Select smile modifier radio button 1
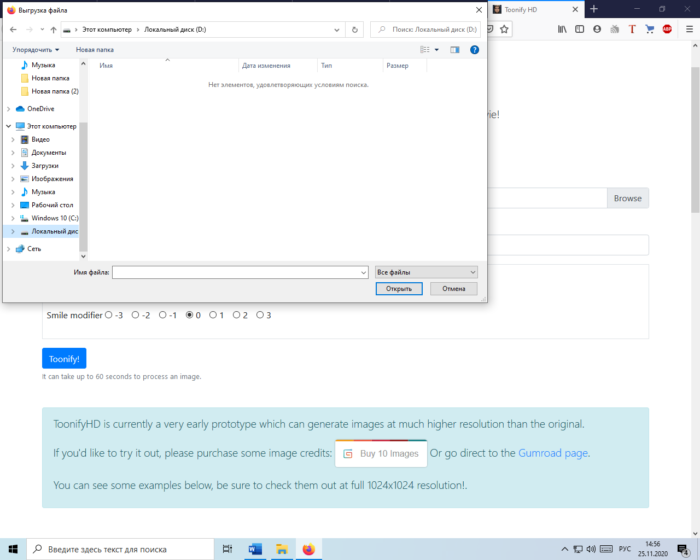Screen dimensions: 700x560 point(212,315)
